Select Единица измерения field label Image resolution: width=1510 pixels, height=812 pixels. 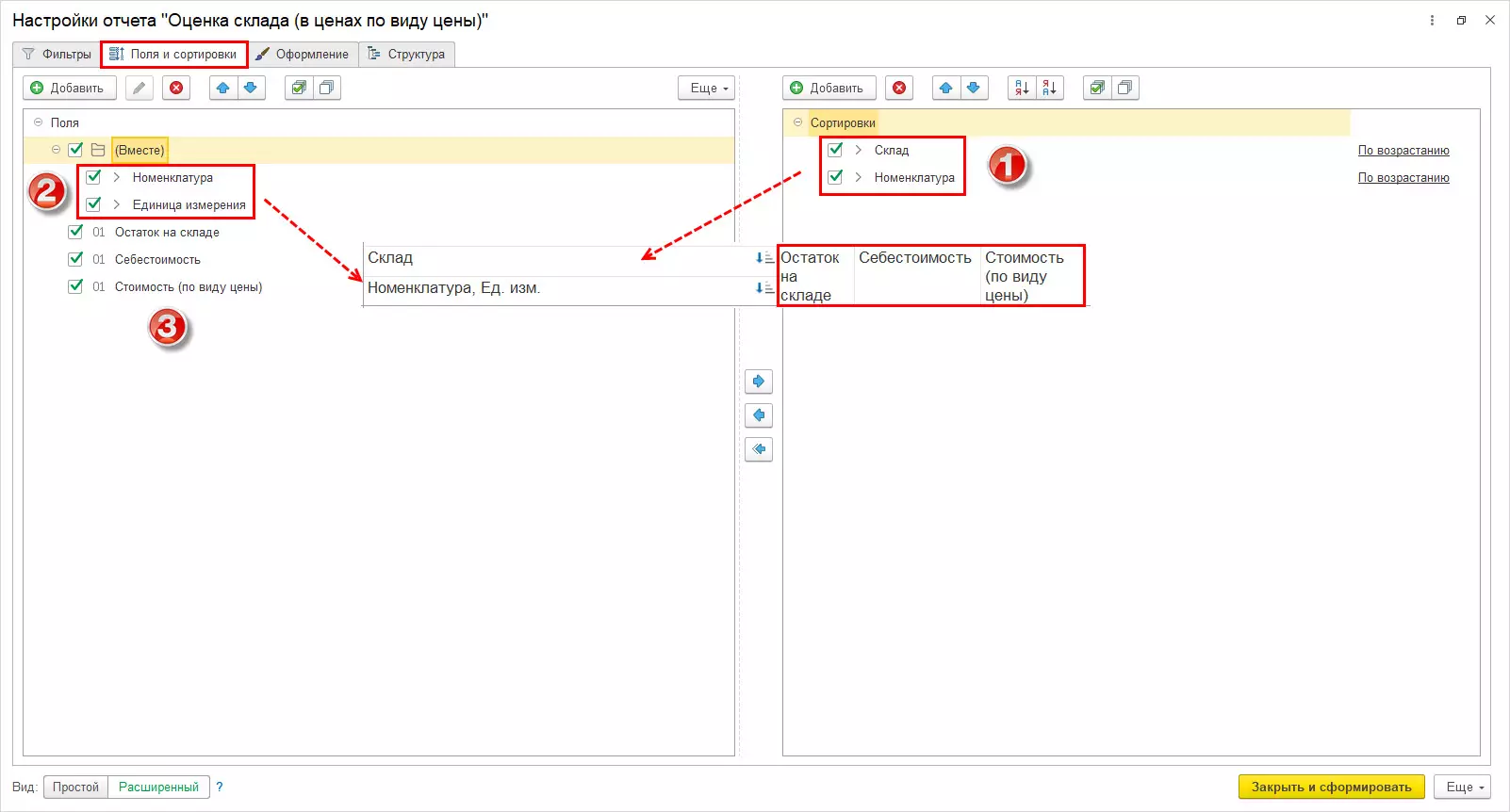(x=189, y=204)
